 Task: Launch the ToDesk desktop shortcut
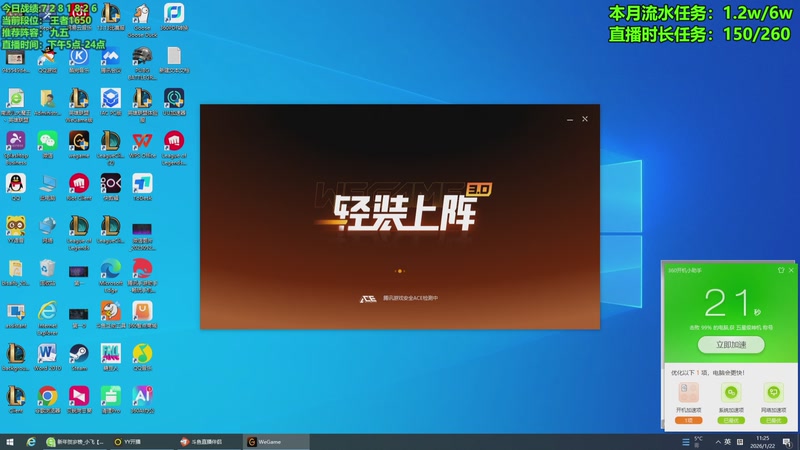pyautogui.click(x=142, y=187)
